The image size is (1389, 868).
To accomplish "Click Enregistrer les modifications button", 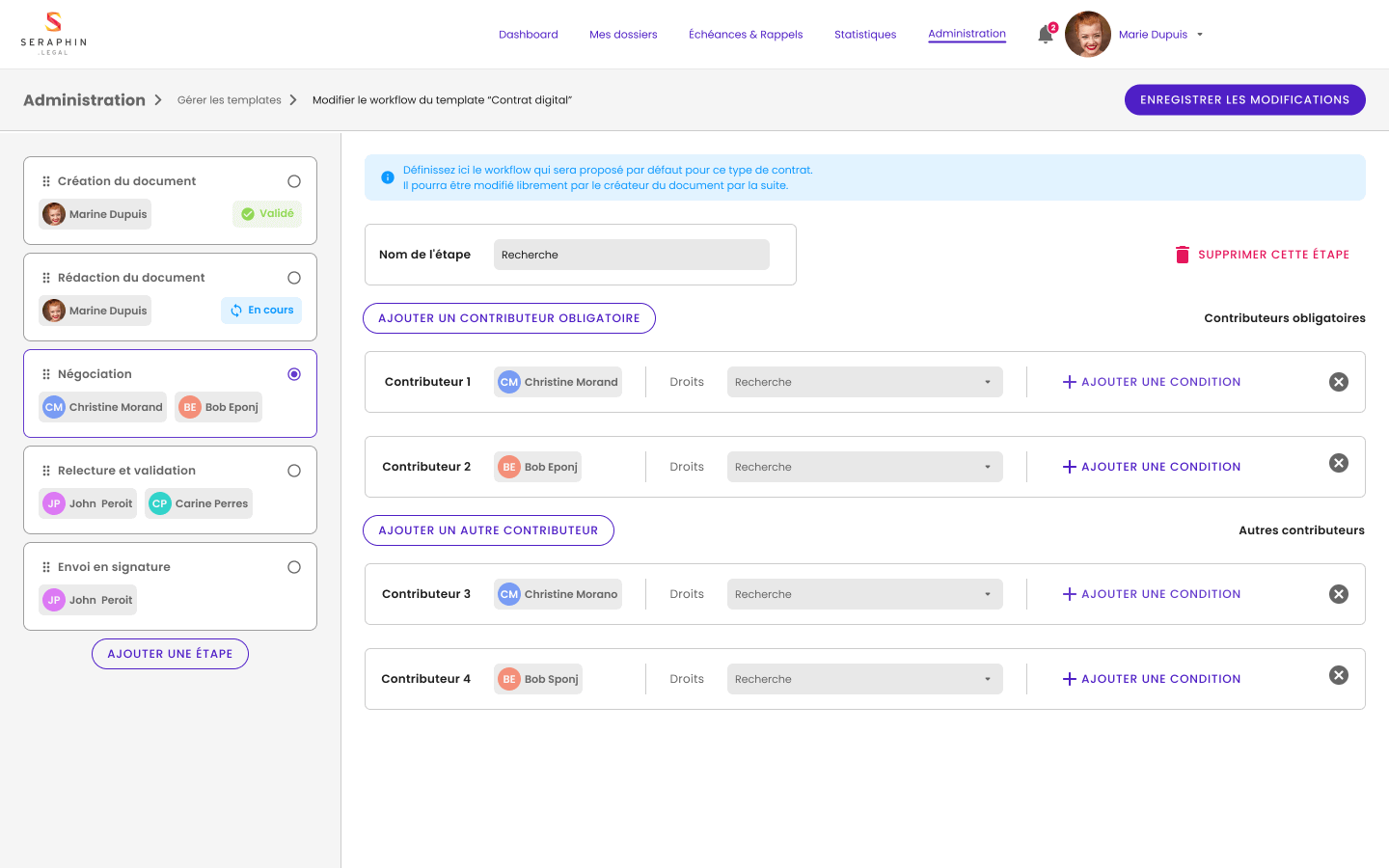I will pyautogui.click(x=1244, y=100).
